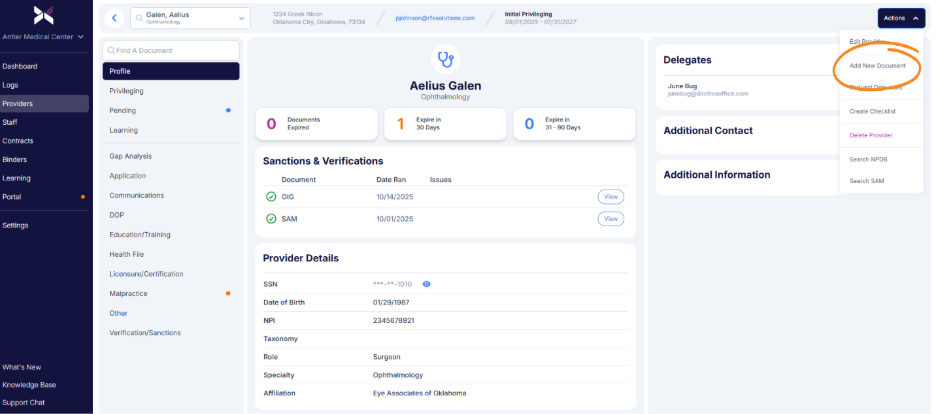Viewport: 936px width, 414px height.
Task: Open Malpractice document category
Action: tap(130, 293)
